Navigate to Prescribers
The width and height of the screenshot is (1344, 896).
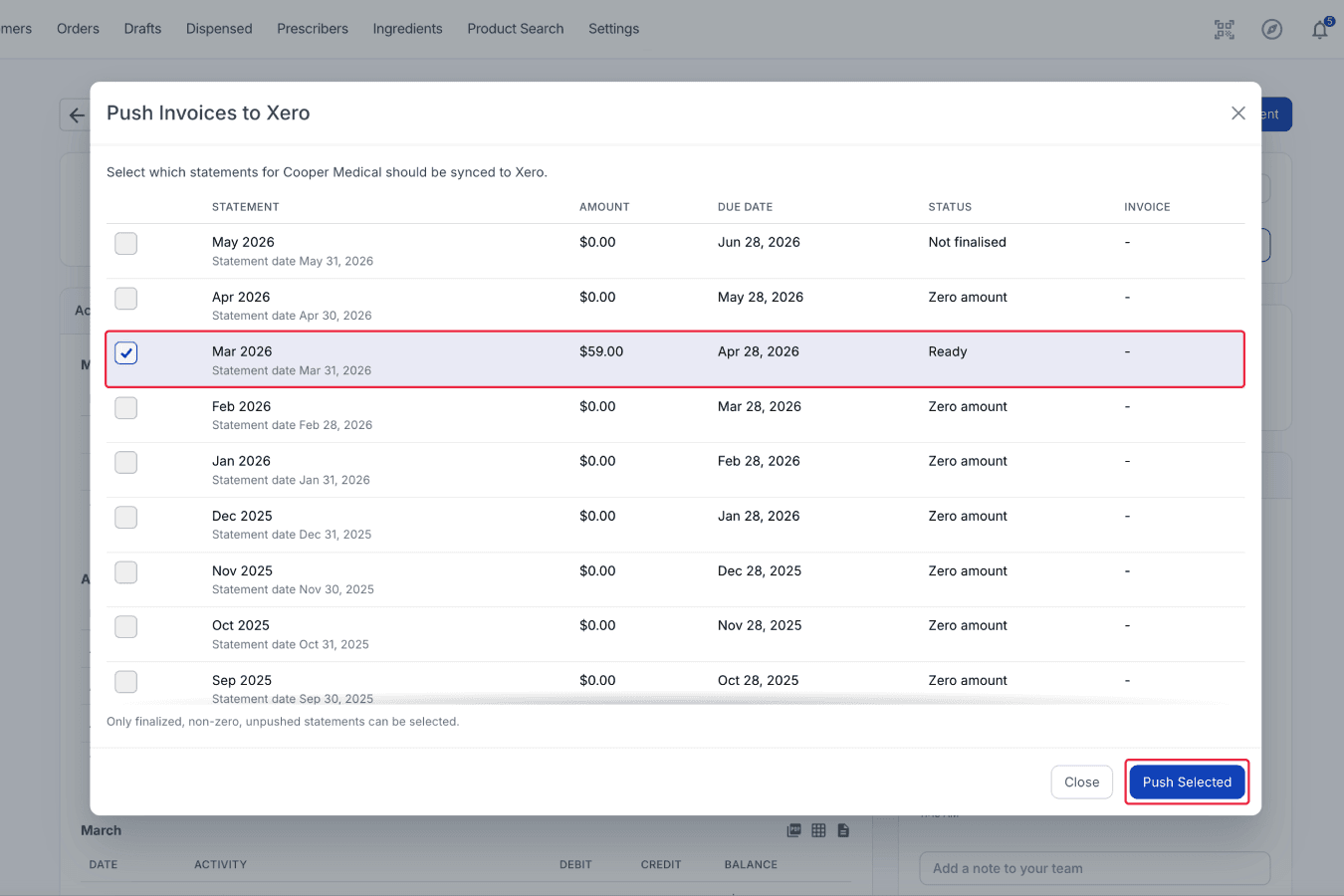tap(313, 29)
